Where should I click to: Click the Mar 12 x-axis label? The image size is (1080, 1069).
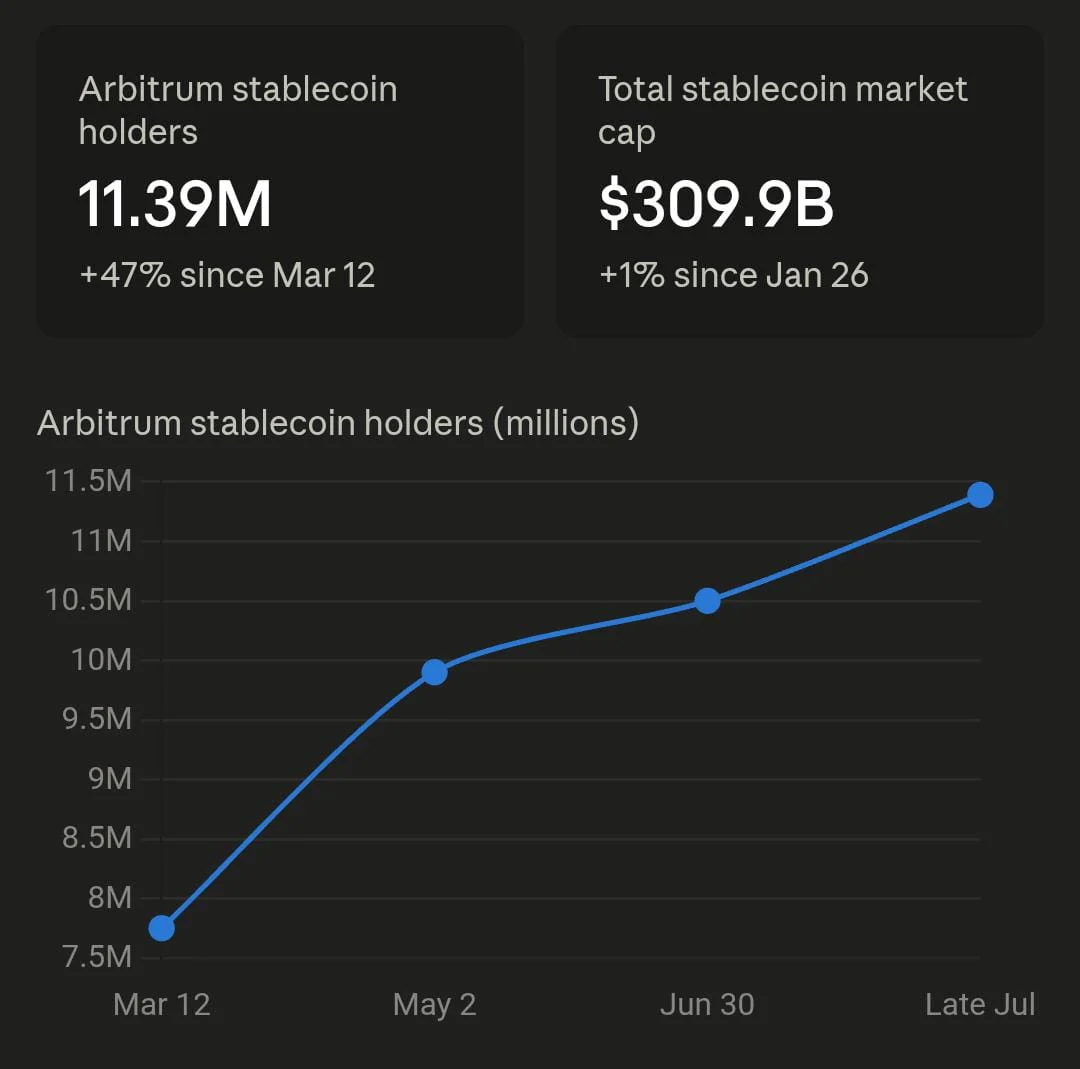click(x=162, y=1004)
